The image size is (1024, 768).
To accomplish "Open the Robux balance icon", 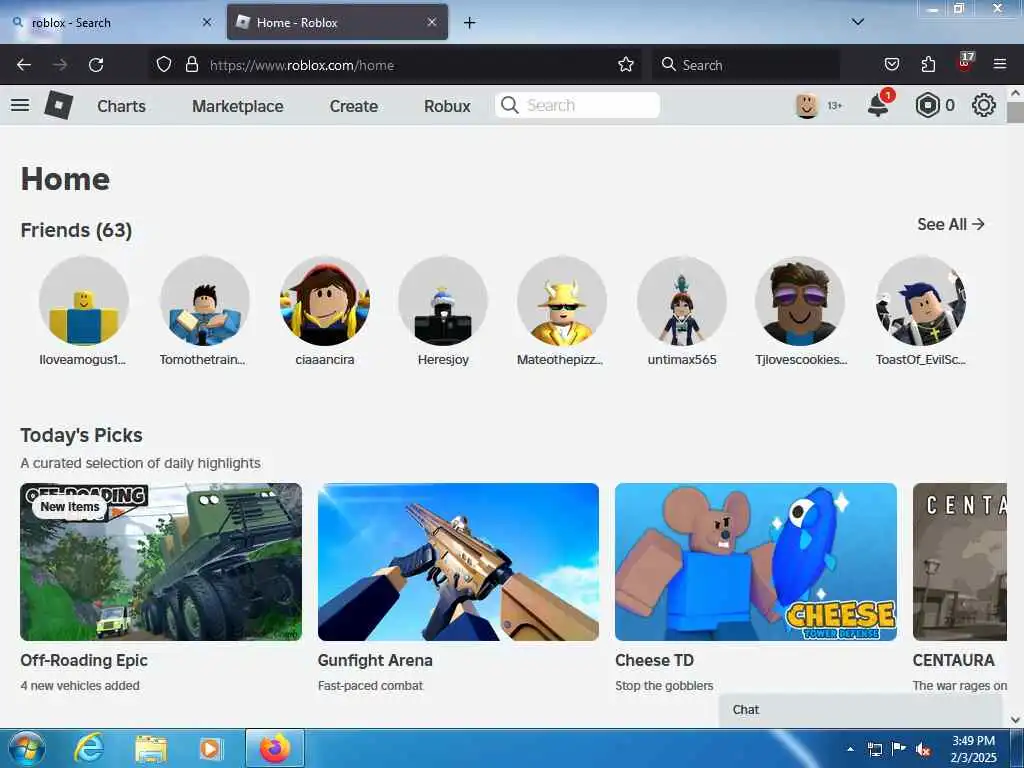I will (927, 105).
